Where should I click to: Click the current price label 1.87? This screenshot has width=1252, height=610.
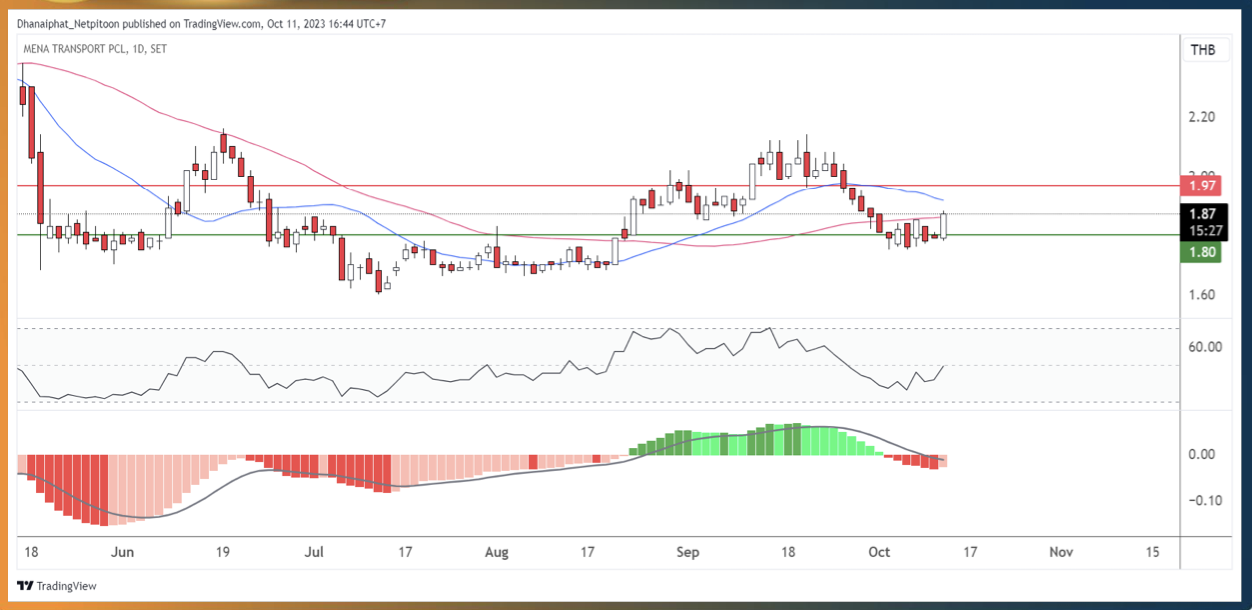[1203, 213]
